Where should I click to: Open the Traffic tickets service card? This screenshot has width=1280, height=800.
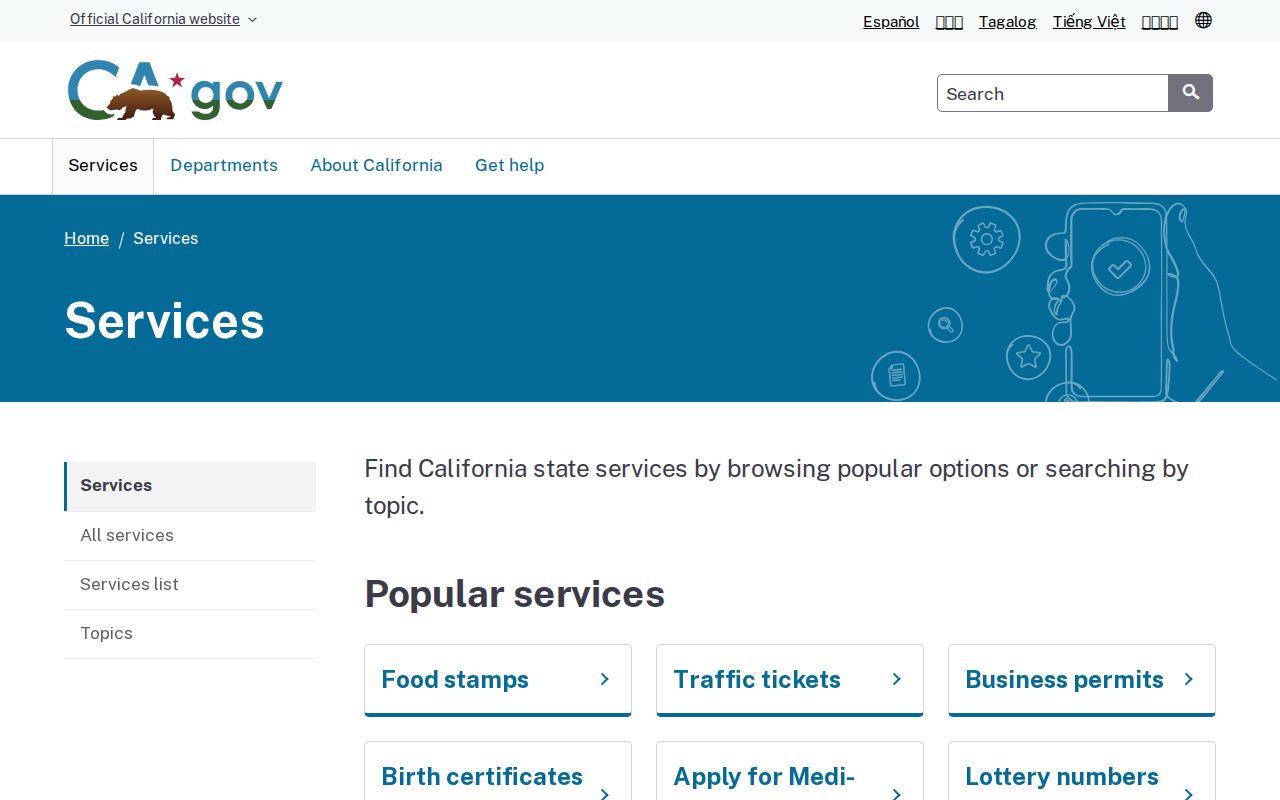(790, 680)
